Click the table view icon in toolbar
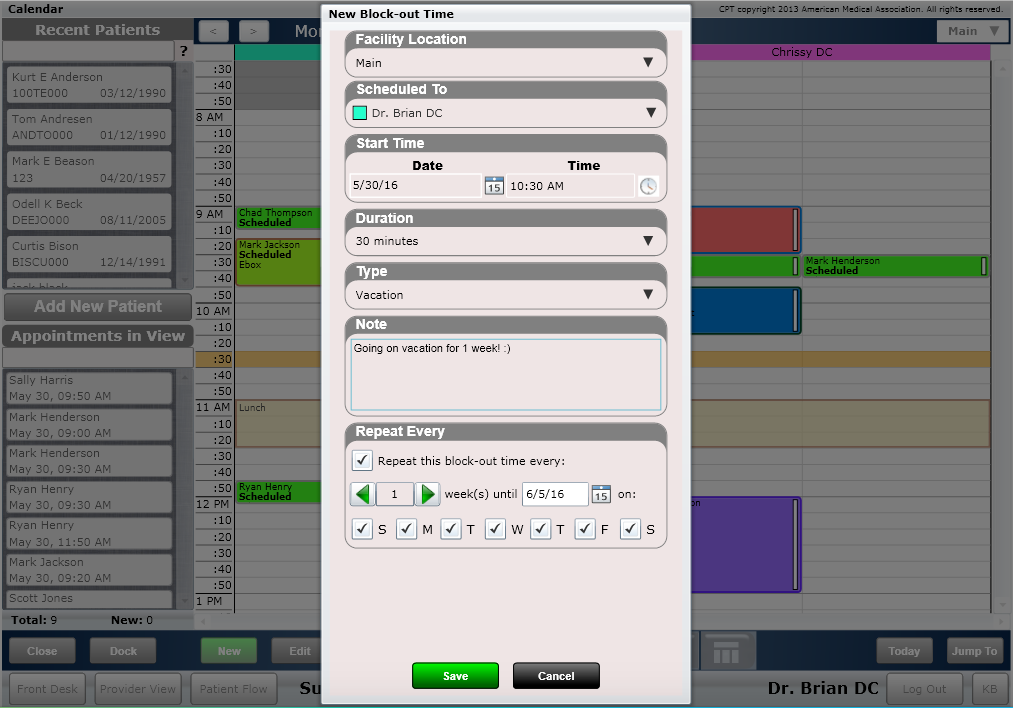The width and height of the screenshot is (1013, 708). (x=727, y=651)
